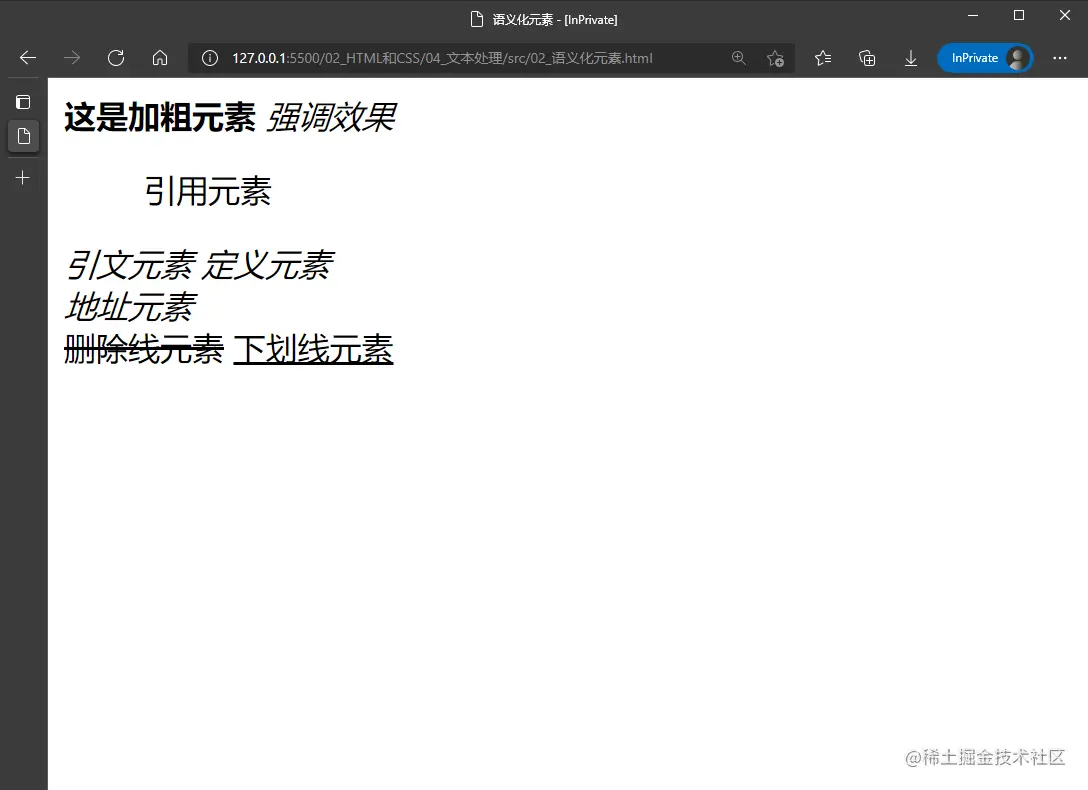Click the bold 这是加粗元素 heading

tap(158, 118)
